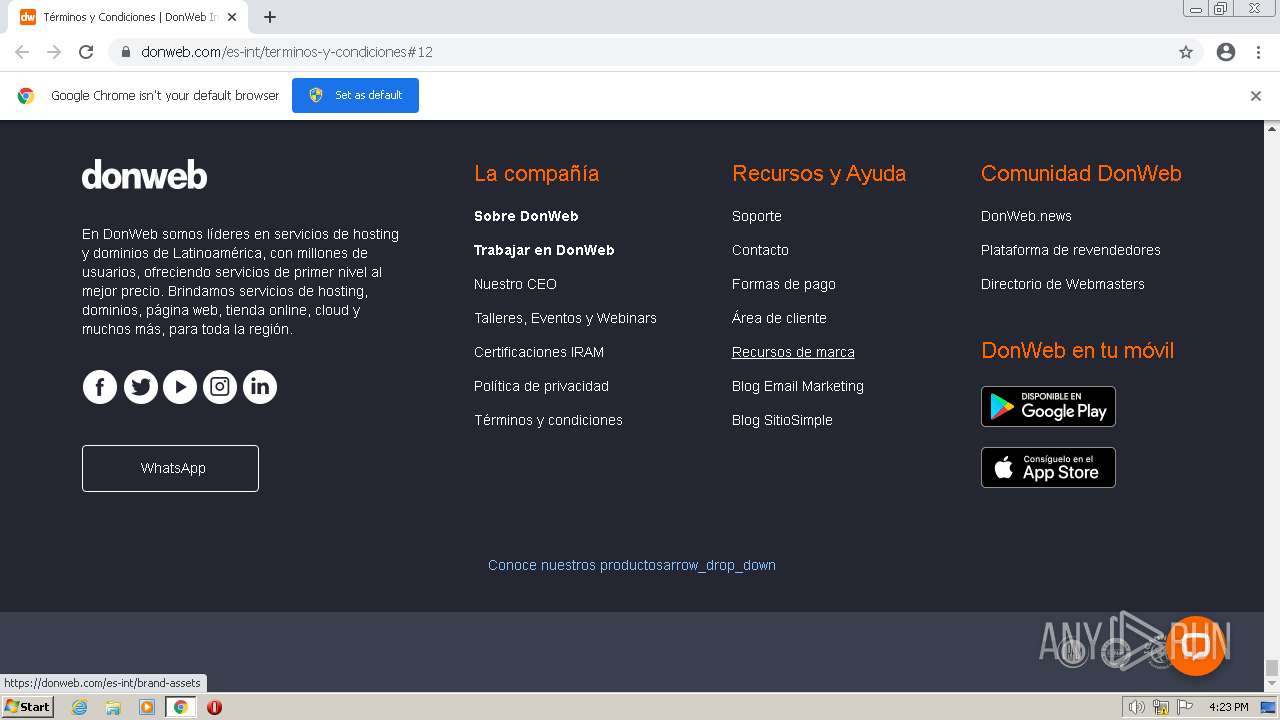Screen dimensions: 1280x720
Task: View site security lock information
Action: coord(126,52)
